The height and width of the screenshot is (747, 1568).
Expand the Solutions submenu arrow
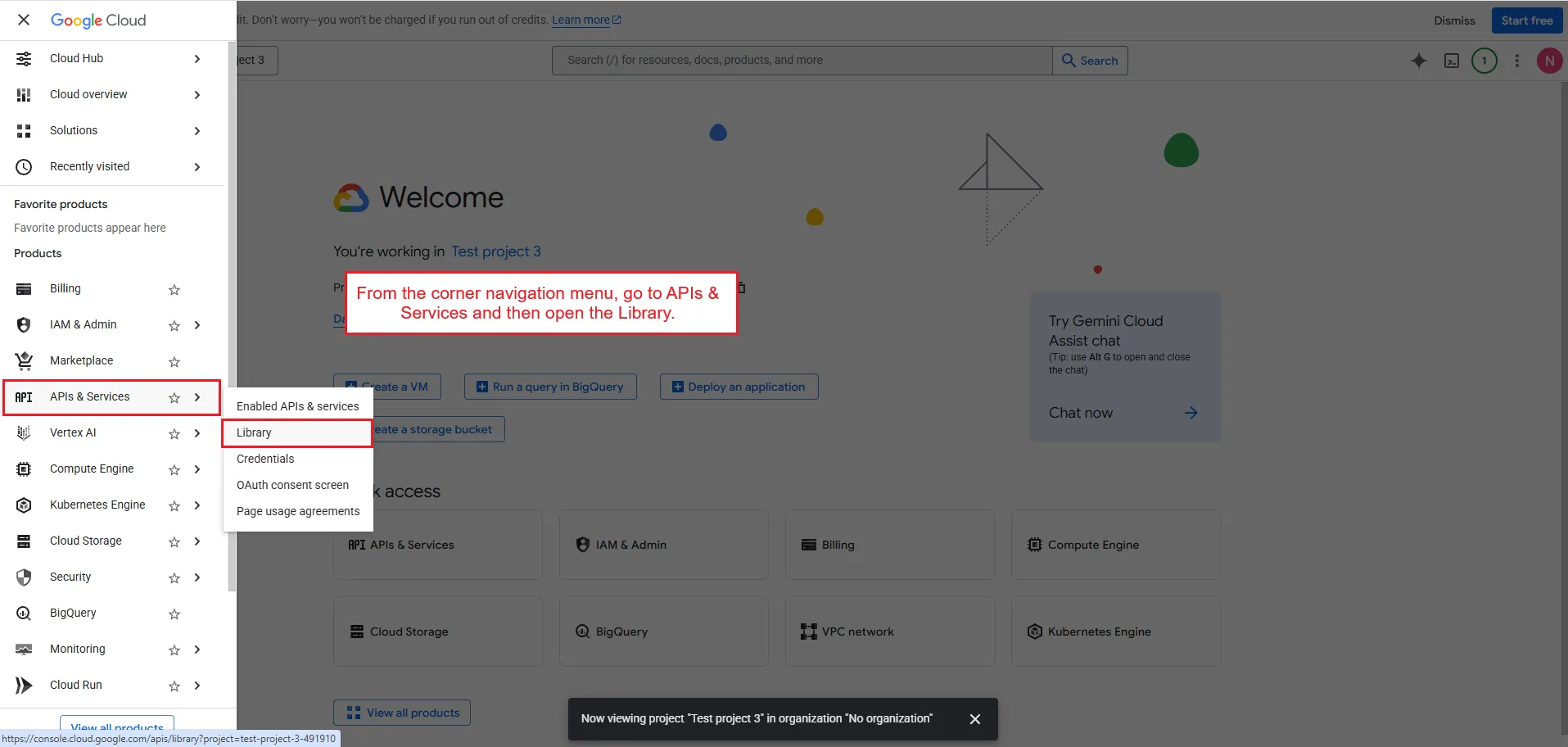[x=197, y=131]
